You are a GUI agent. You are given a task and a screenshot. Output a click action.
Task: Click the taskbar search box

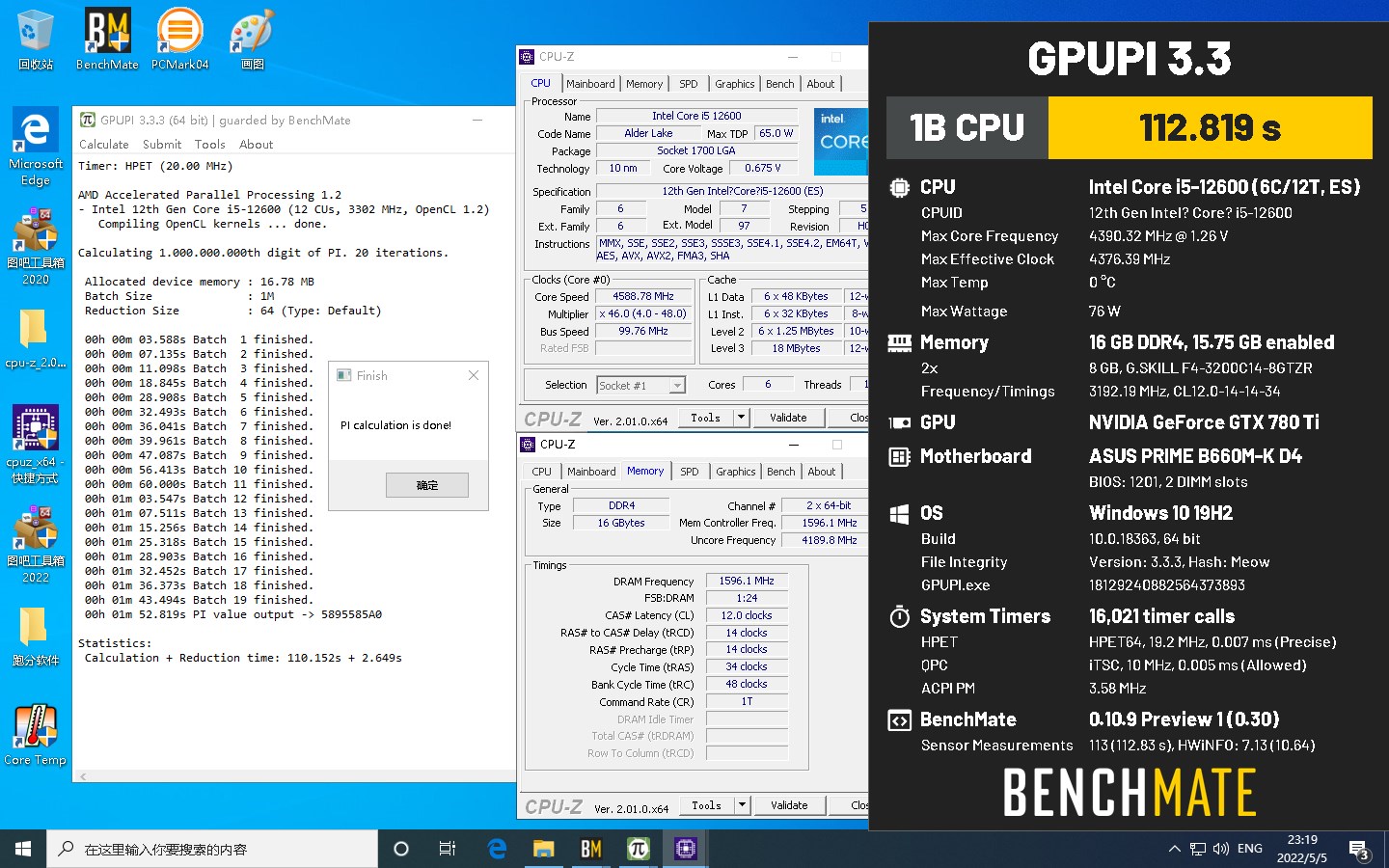point(212,849)
